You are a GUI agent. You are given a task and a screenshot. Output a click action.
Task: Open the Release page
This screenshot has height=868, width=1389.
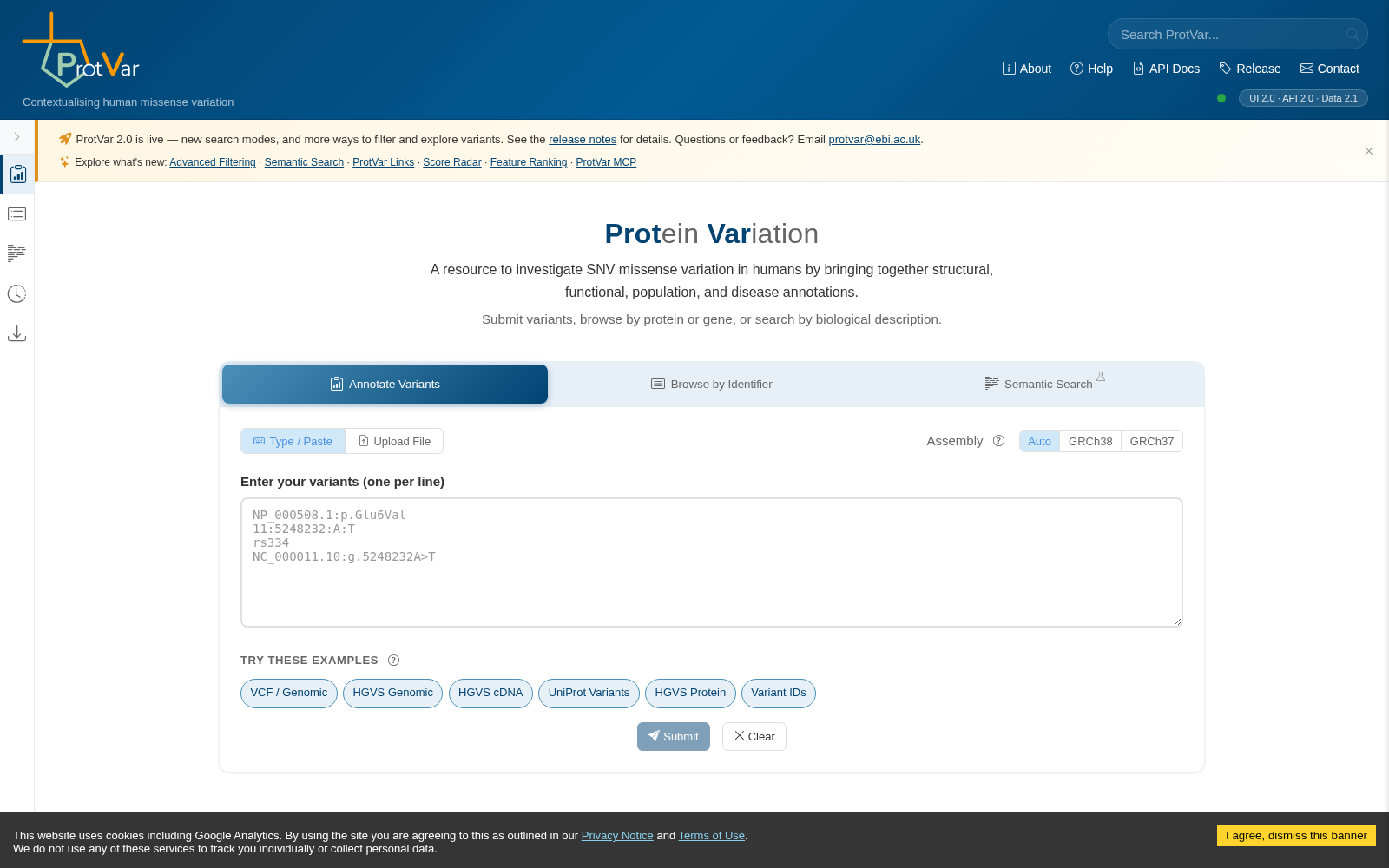[1250, 69]
